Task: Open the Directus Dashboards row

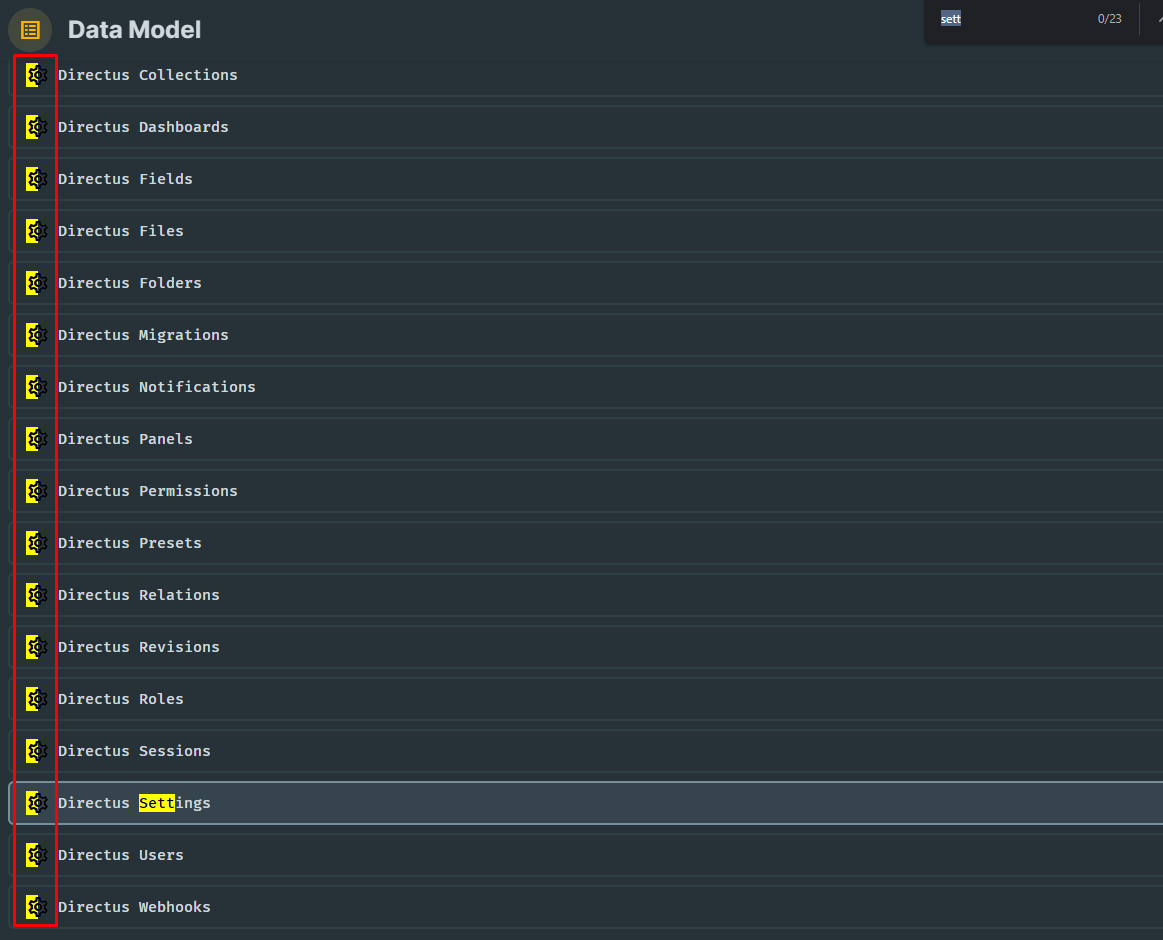Action: click(586, 127)
